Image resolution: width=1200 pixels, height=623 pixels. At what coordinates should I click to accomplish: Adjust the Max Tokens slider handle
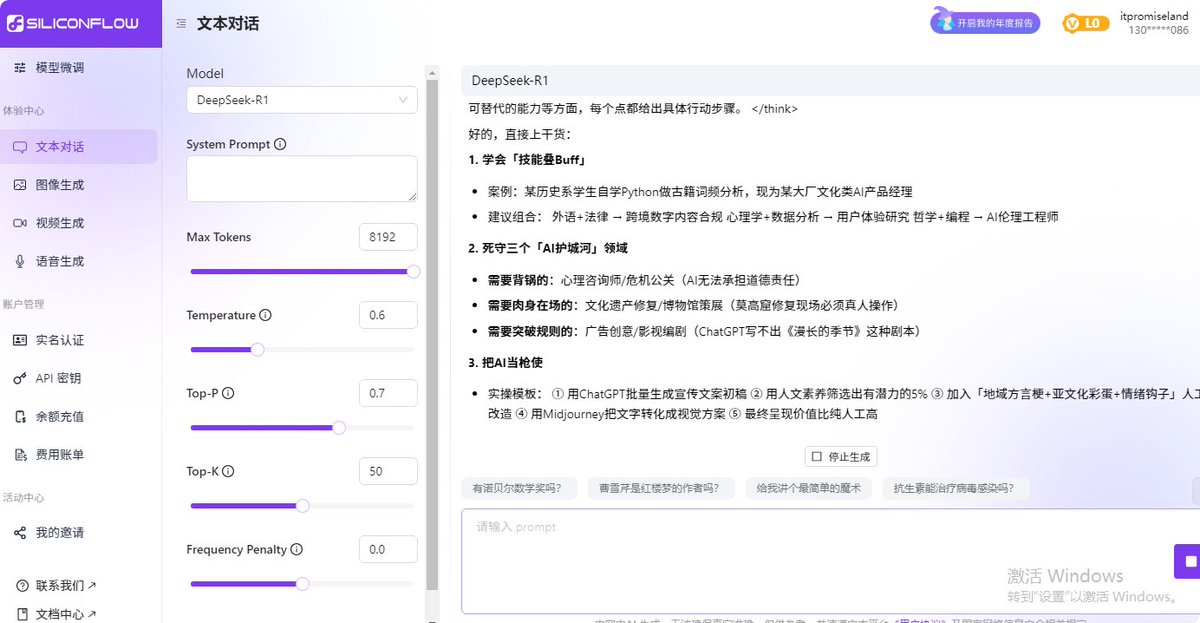(413, 271)
